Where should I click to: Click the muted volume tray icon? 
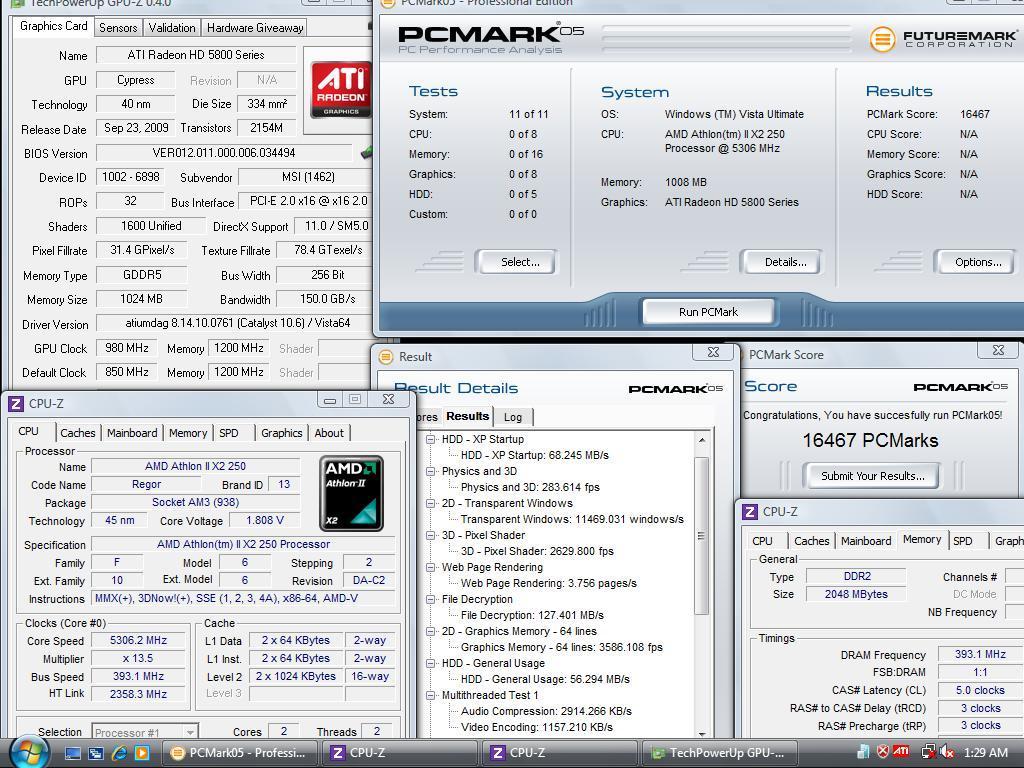[x=947, y=752]
